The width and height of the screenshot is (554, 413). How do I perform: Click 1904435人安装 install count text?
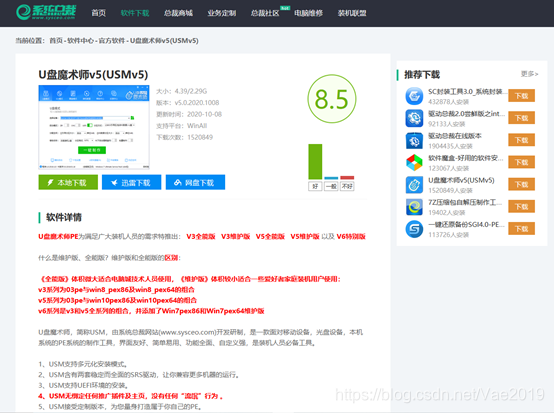point(450,146)
